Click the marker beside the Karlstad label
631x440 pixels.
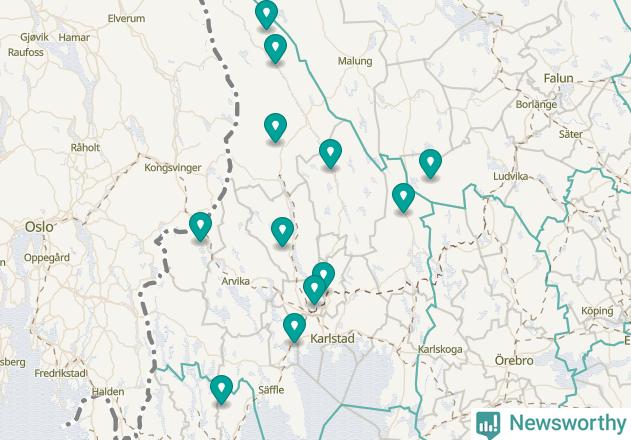tap(294, 326)
